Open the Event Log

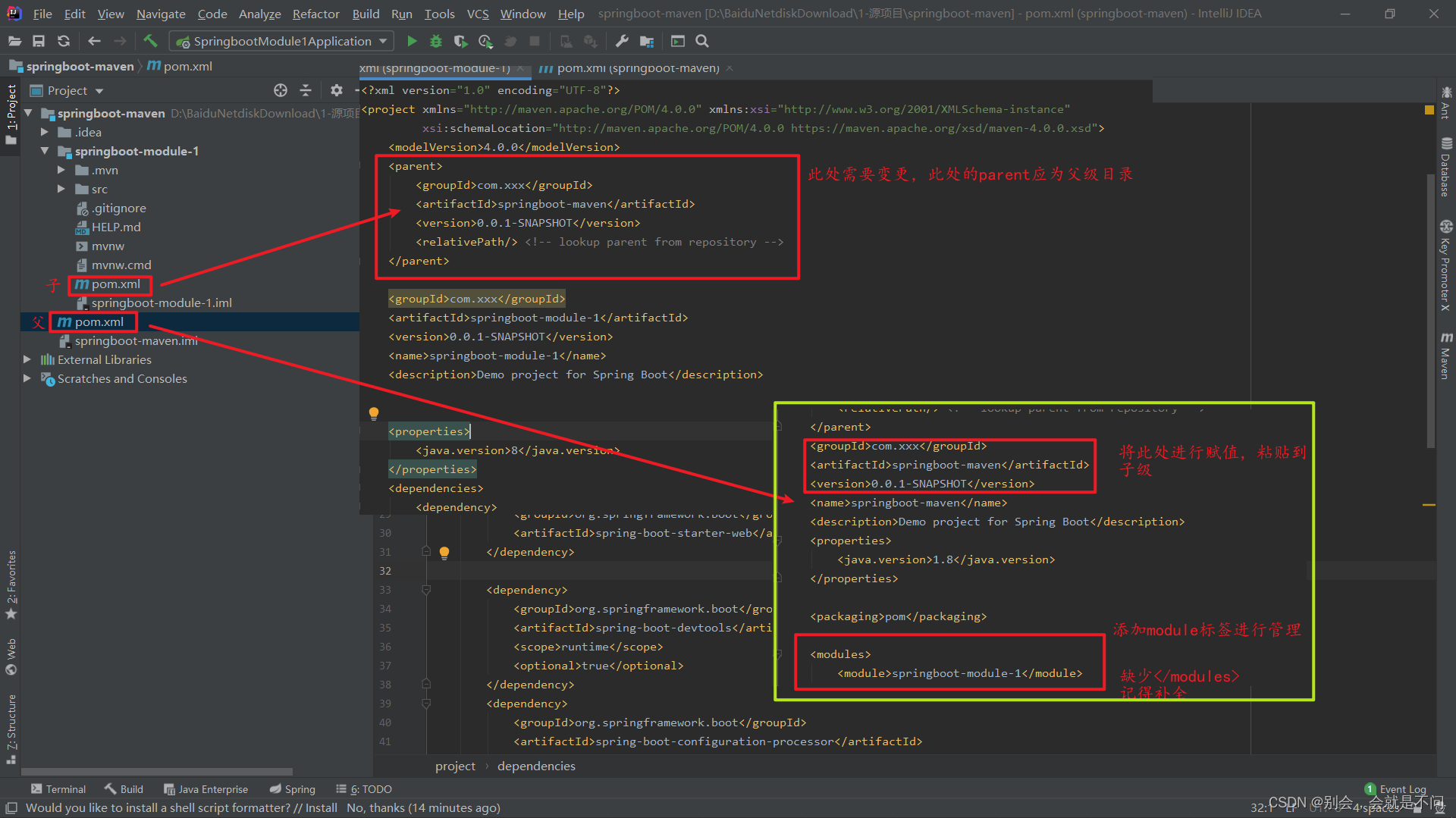(1395, 789)
